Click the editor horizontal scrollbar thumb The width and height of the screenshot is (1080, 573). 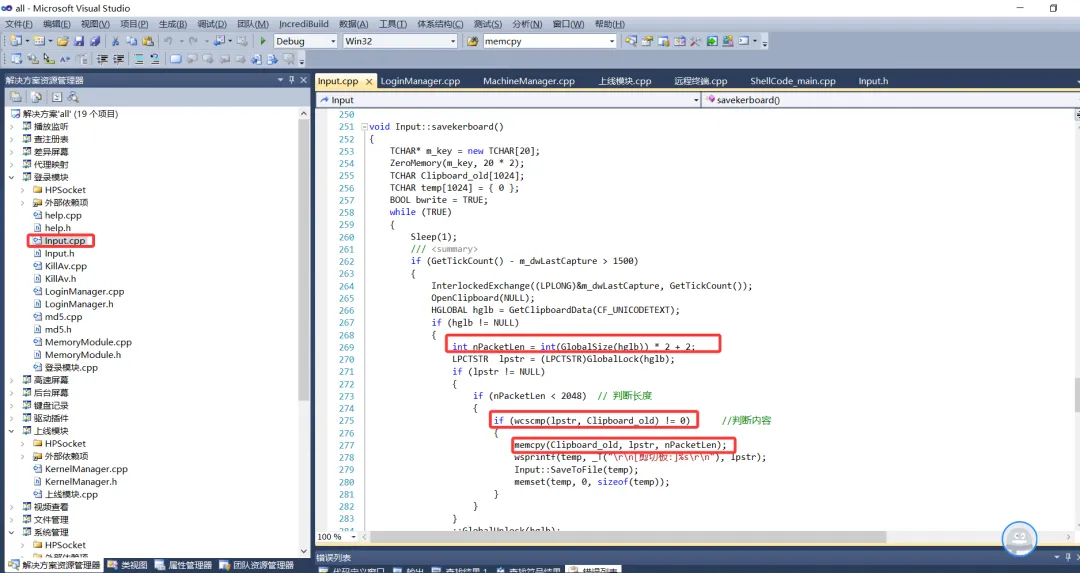coord(627,536)
